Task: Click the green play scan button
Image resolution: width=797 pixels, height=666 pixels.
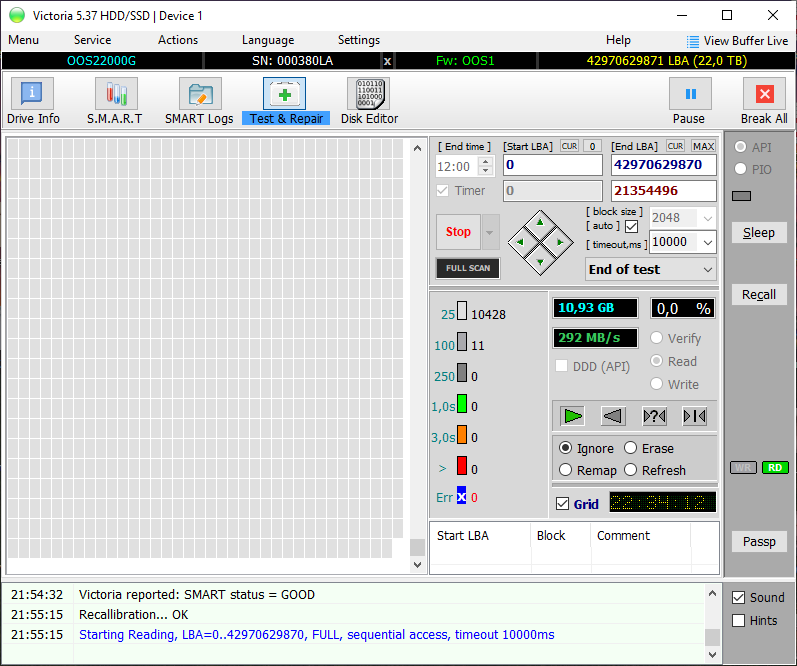Action: [573, 416]
